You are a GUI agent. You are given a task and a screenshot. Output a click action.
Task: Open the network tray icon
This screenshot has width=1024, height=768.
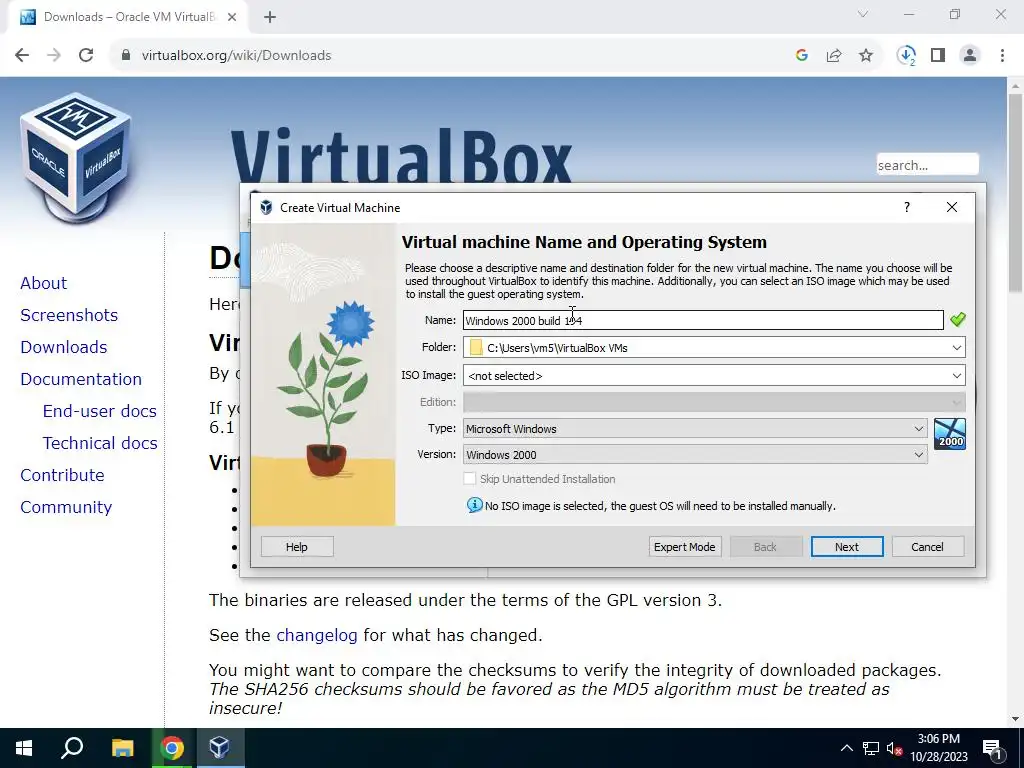coord(871,748)
